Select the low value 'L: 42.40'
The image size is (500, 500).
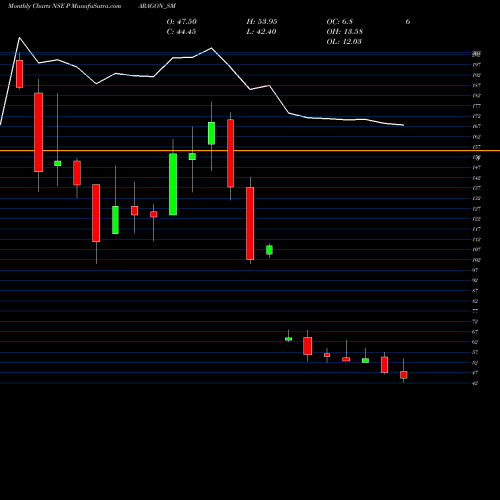(x=261, y=32)
